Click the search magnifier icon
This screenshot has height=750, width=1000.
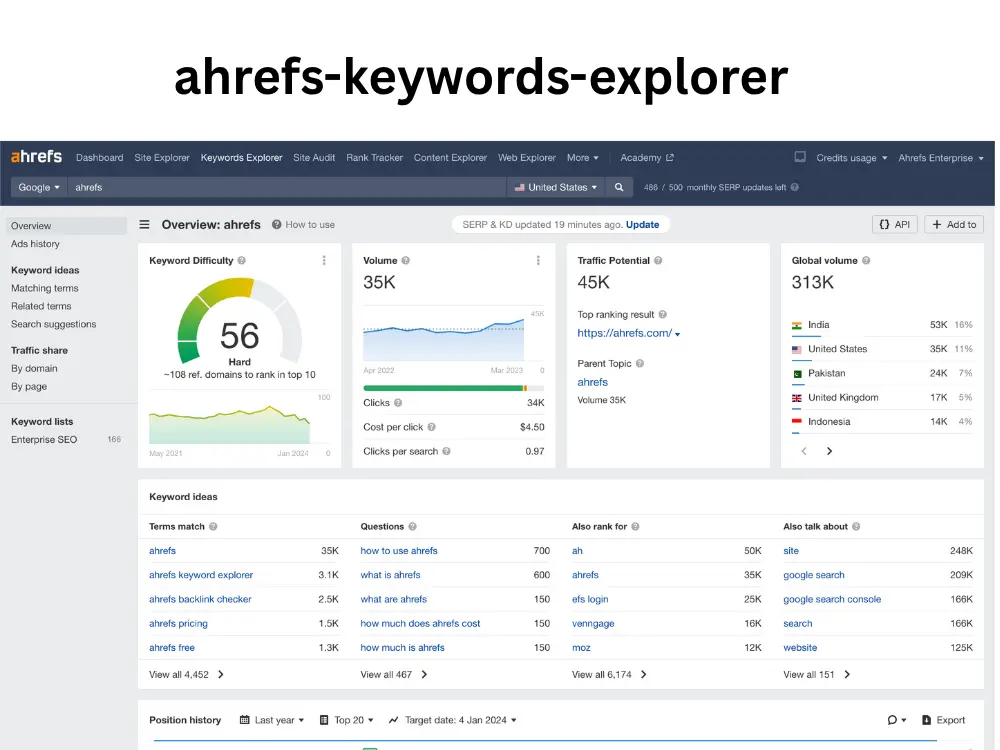tap(619, 188)
